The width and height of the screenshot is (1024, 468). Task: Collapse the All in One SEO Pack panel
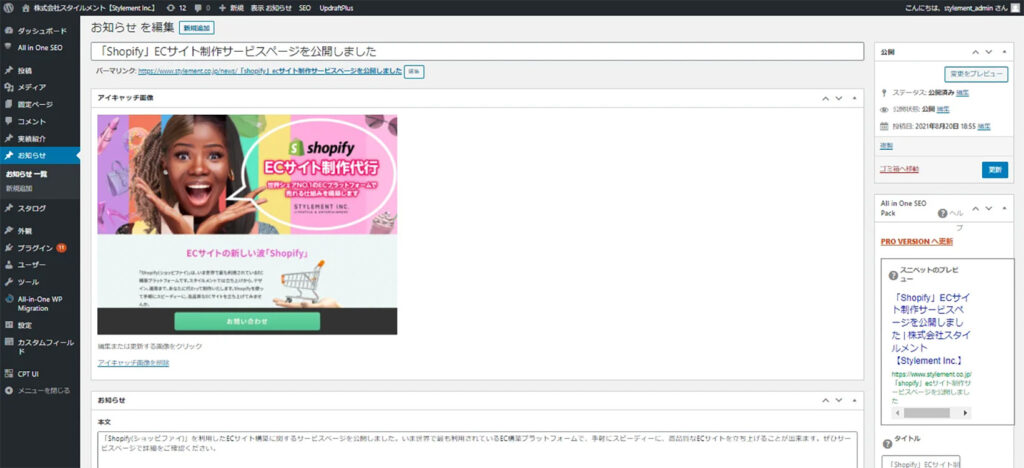[x=1004, y=208]
